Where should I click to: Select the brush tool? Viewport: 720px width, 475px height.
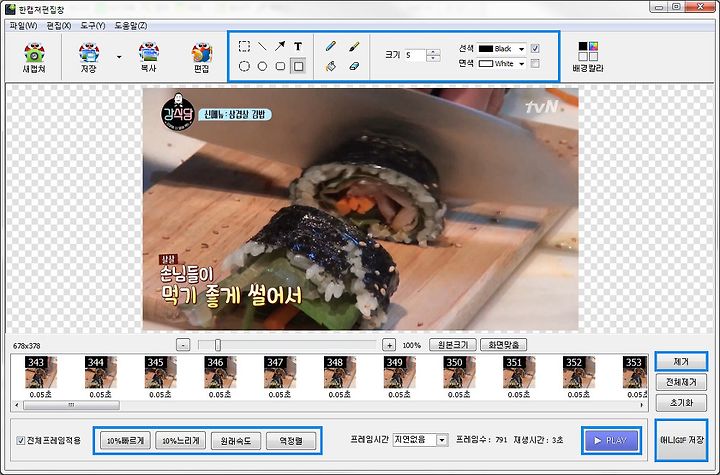(x=354, y=46)
